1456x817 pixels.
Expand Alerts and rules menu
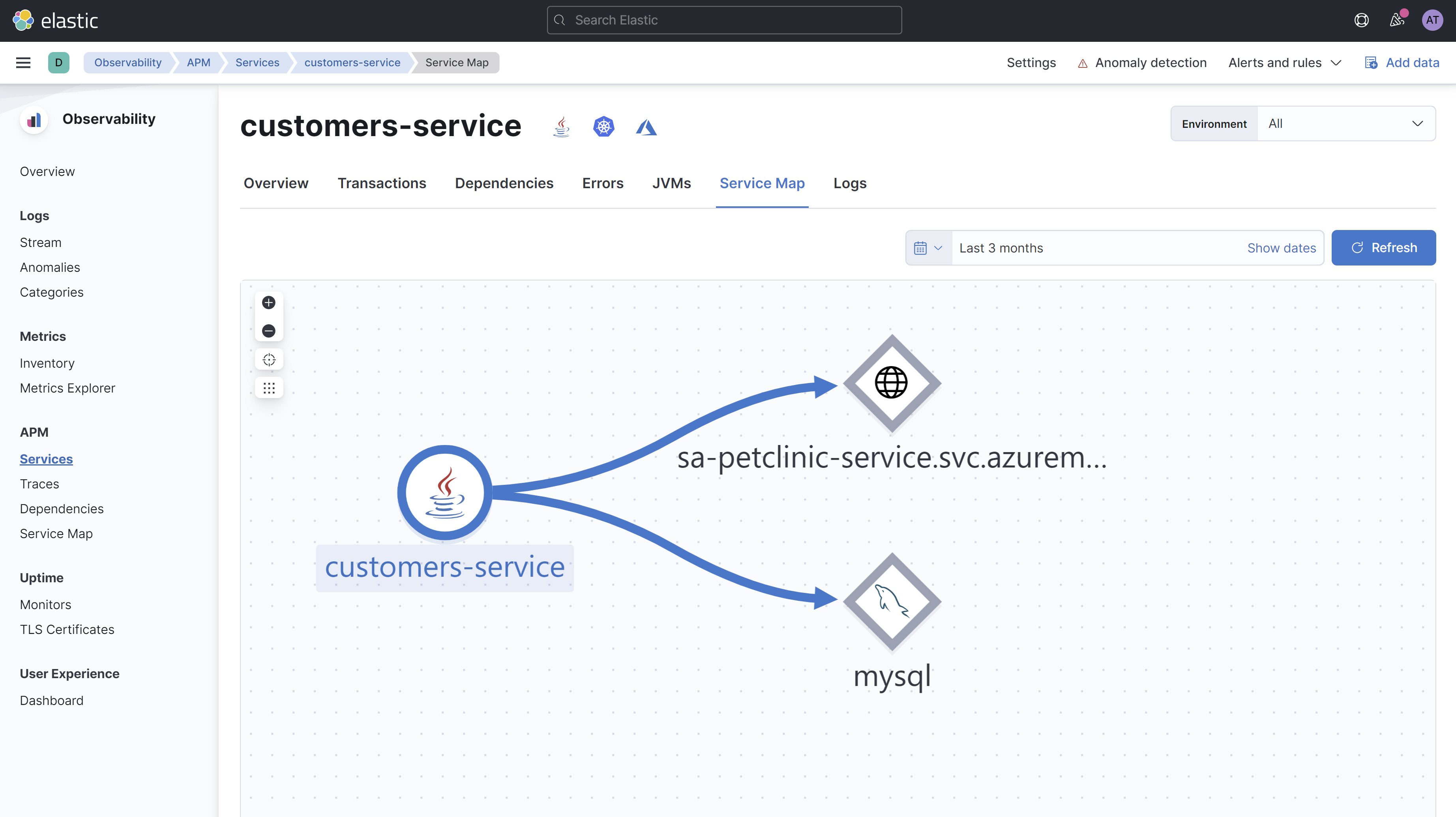point(1284,63)
